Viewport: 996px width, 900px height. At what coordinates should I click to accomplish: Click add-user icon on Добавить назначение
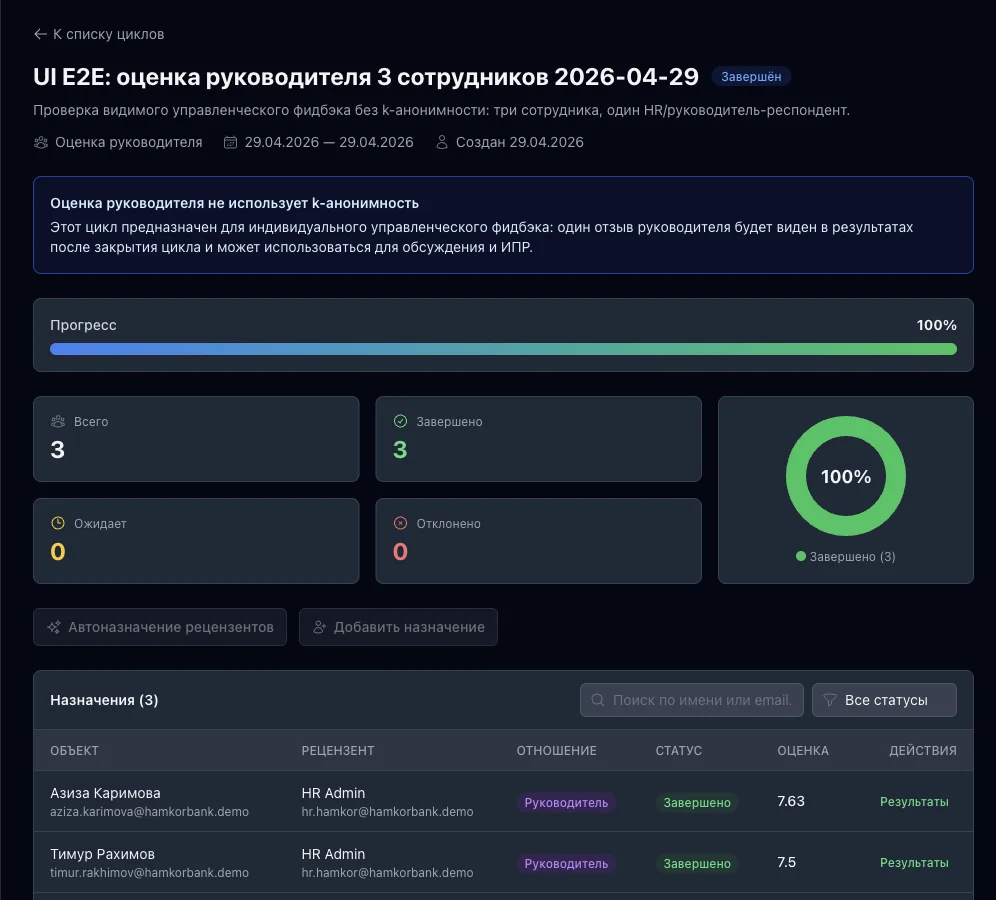point(320,628)
